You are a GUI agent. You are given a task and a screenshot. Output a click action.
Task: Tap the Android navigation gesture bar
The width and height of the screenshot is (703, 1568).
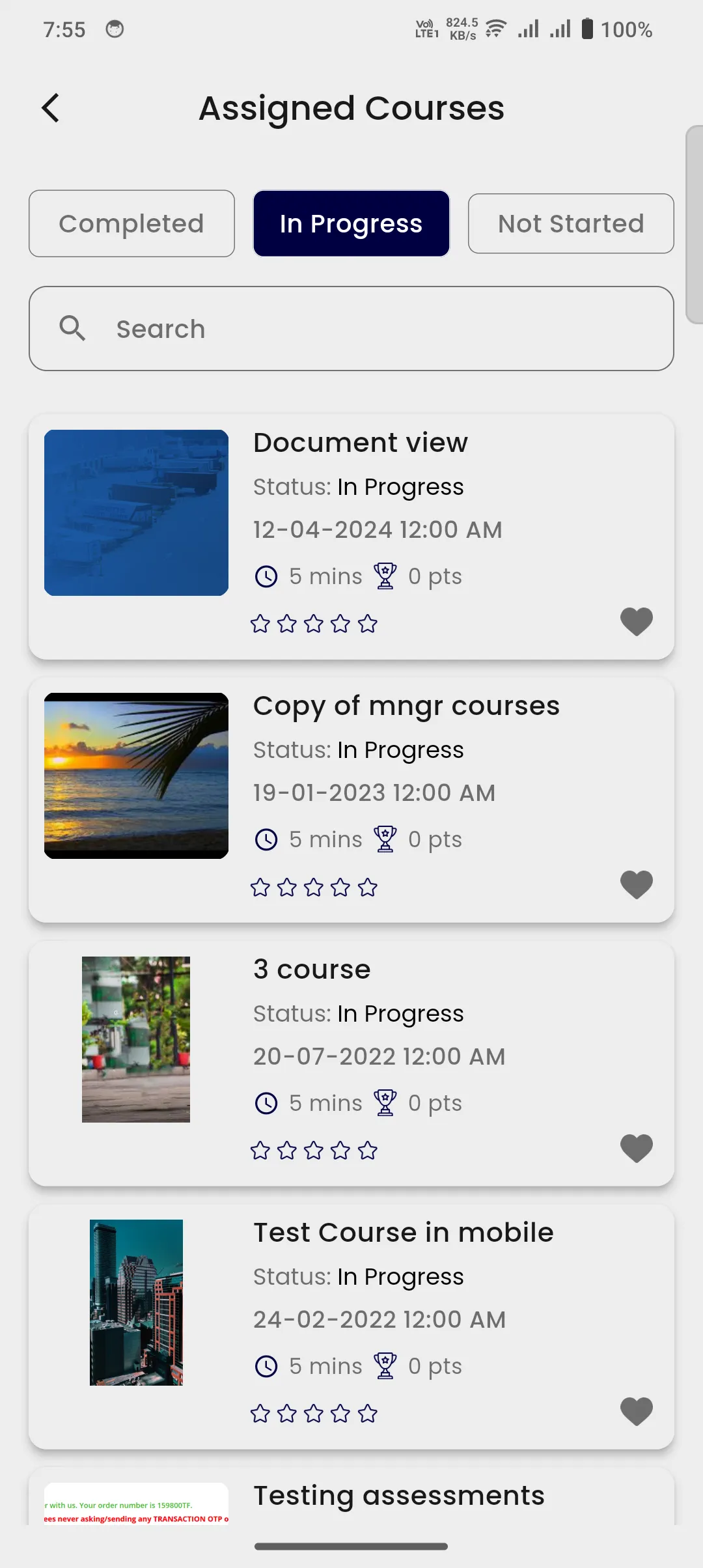point(351,1547)
